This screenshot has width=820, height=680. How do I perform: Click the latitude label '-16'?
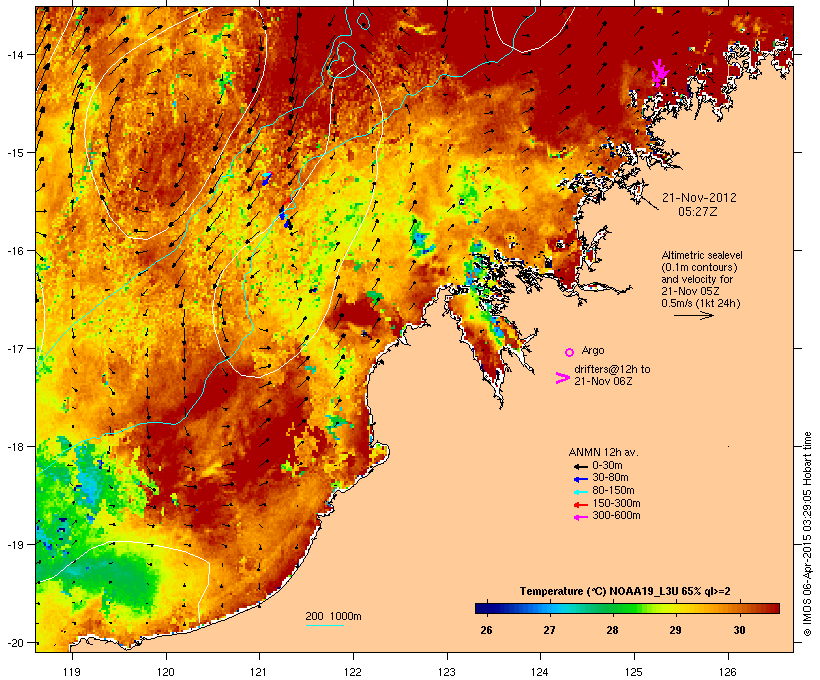pos(15,251)
